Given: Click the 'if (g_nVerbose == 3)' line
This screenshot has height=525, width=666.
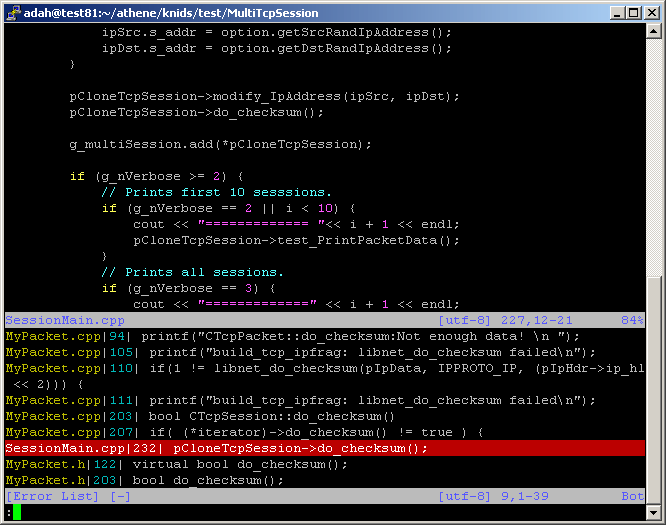Looking at the screenshot, I should pos(189,288).
